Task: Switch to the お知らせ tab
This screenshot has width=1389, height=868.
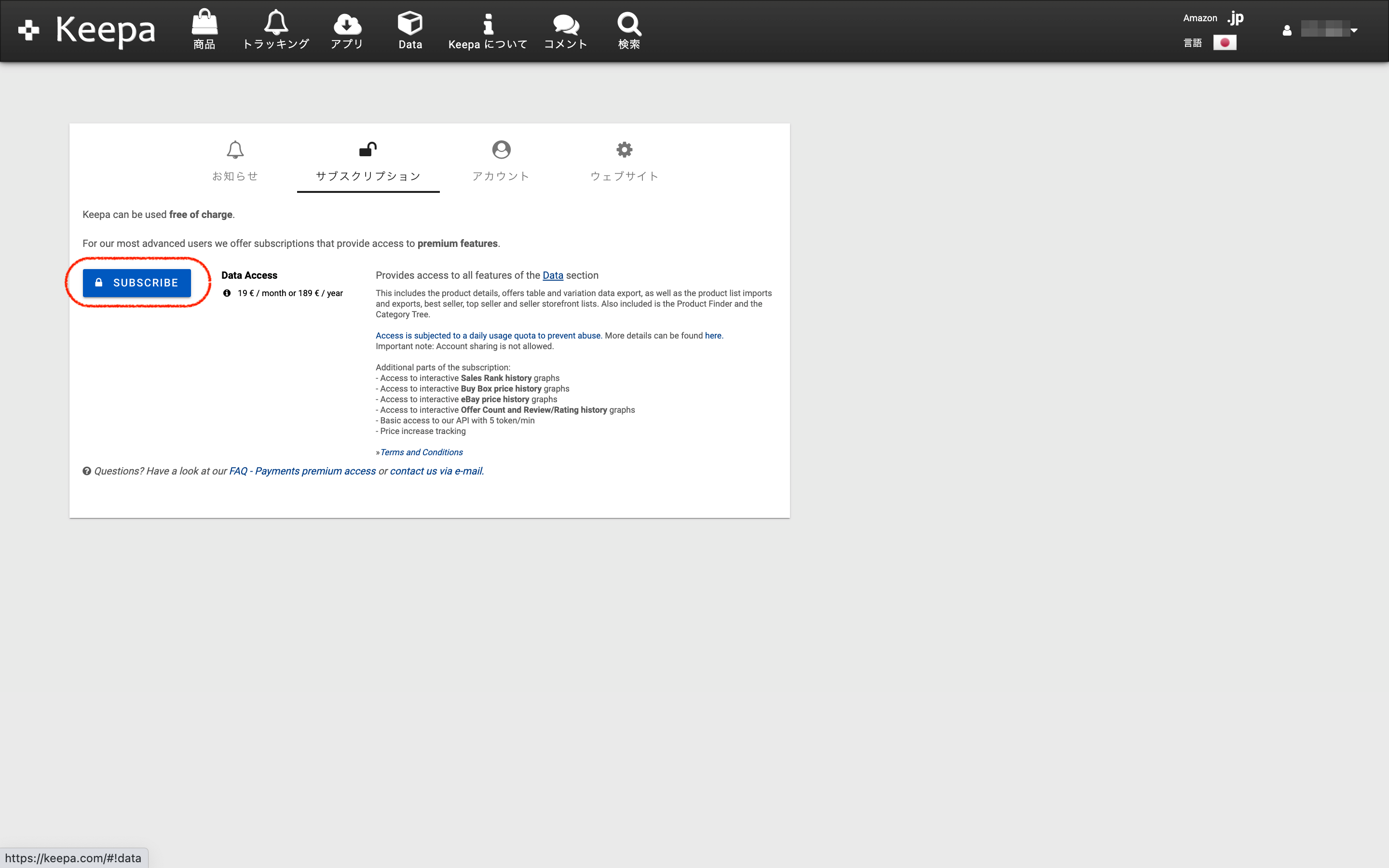Action: (235, 162)
